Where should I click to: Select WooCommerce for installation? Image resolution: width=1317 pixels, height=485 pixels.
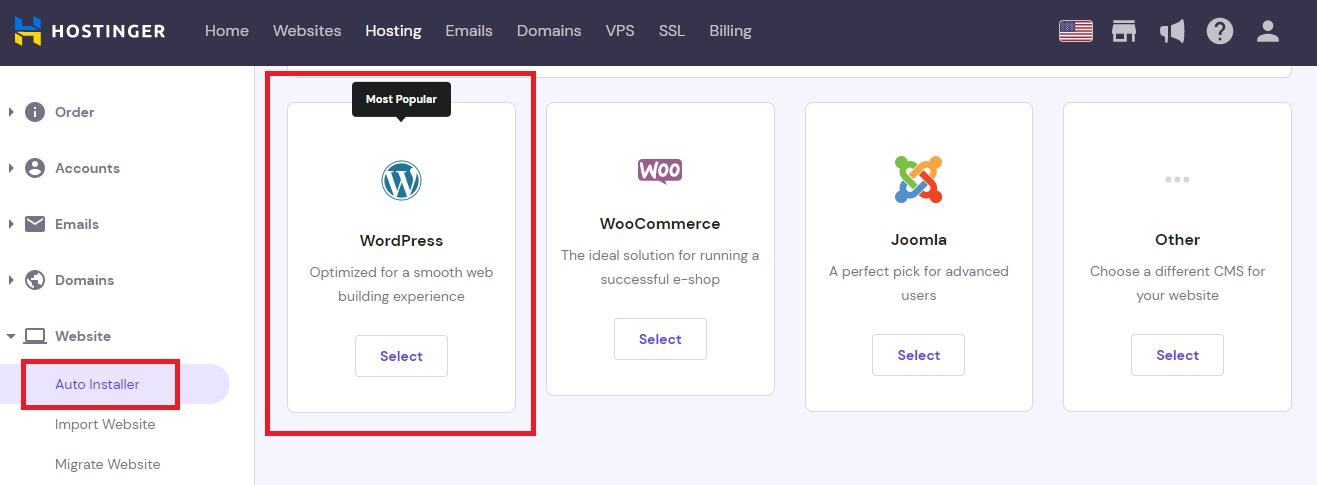pos(660,339)
